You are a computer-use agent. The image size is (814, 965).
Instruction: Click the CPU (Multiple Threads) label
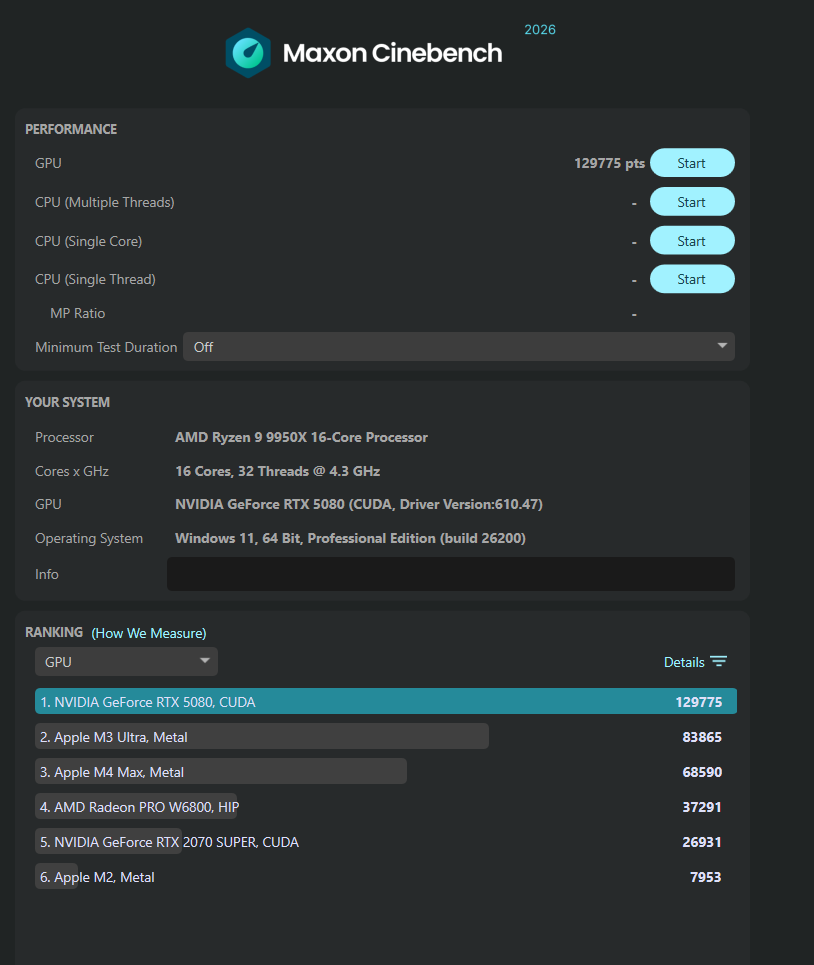(x=105, y=202)
